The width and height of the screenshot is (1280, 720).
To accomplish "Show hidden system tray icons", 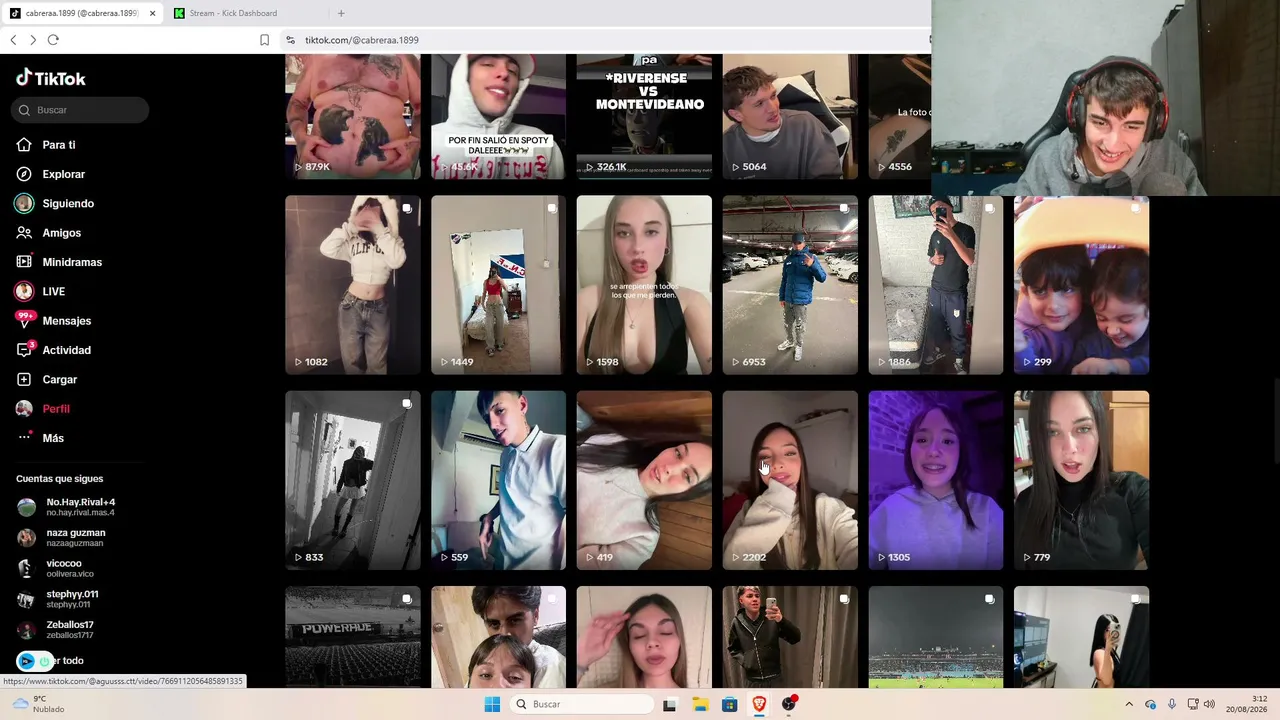I will 1129,704.
